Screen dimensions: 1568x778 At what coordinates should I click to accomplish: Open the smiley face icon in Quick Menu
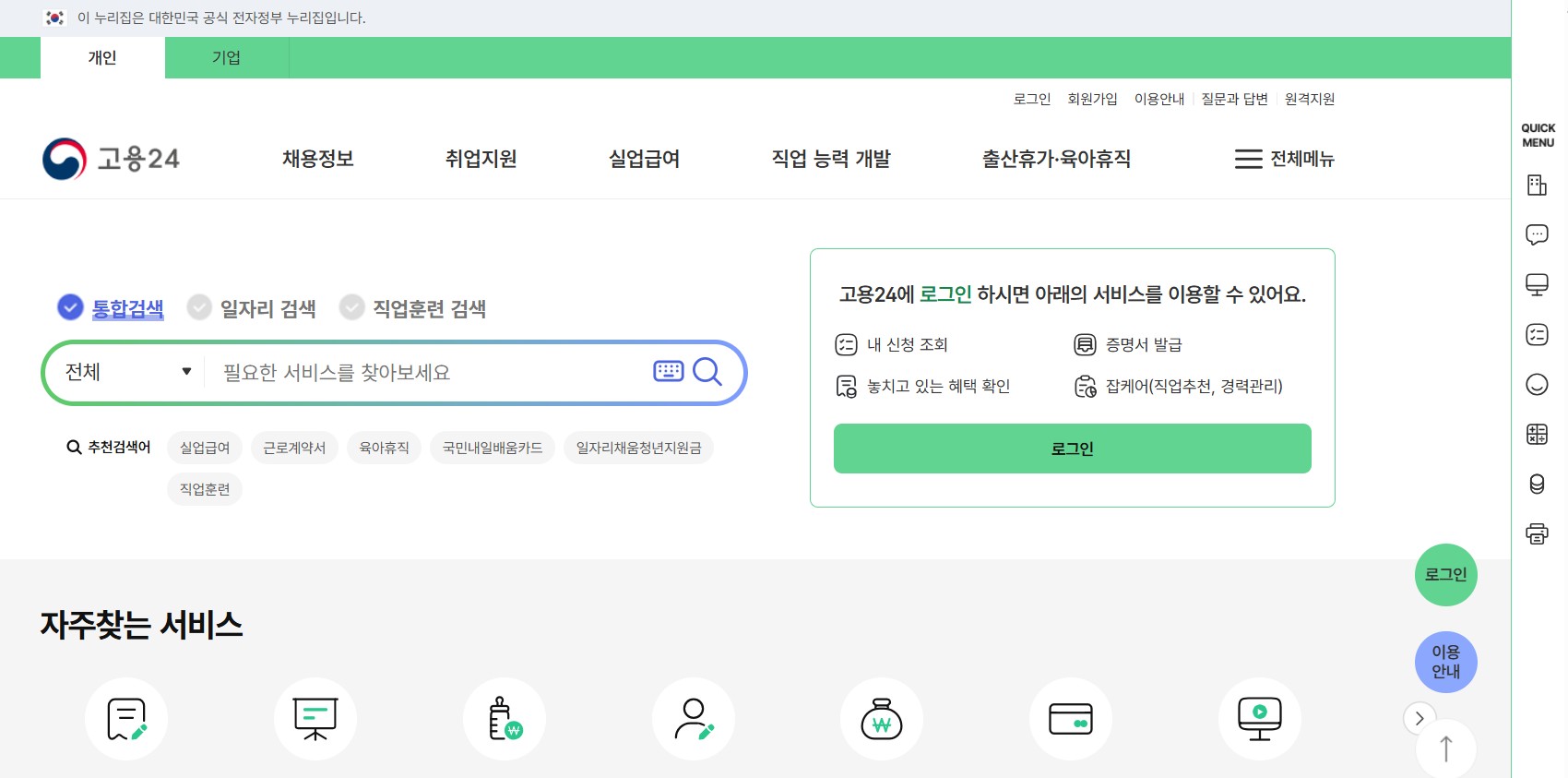click(1537, 384)
